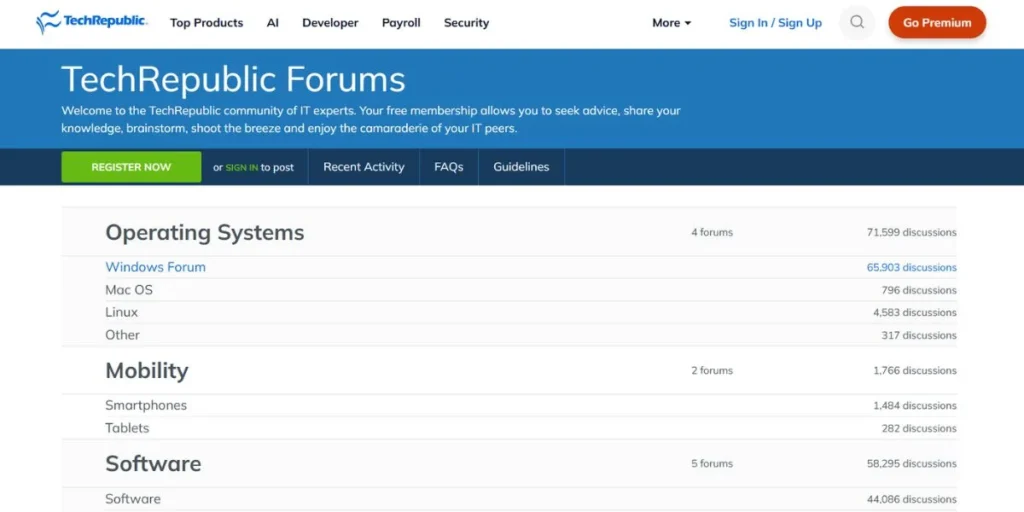
Task: Click the 317 discussions count
Action: [x=919, y=336]
